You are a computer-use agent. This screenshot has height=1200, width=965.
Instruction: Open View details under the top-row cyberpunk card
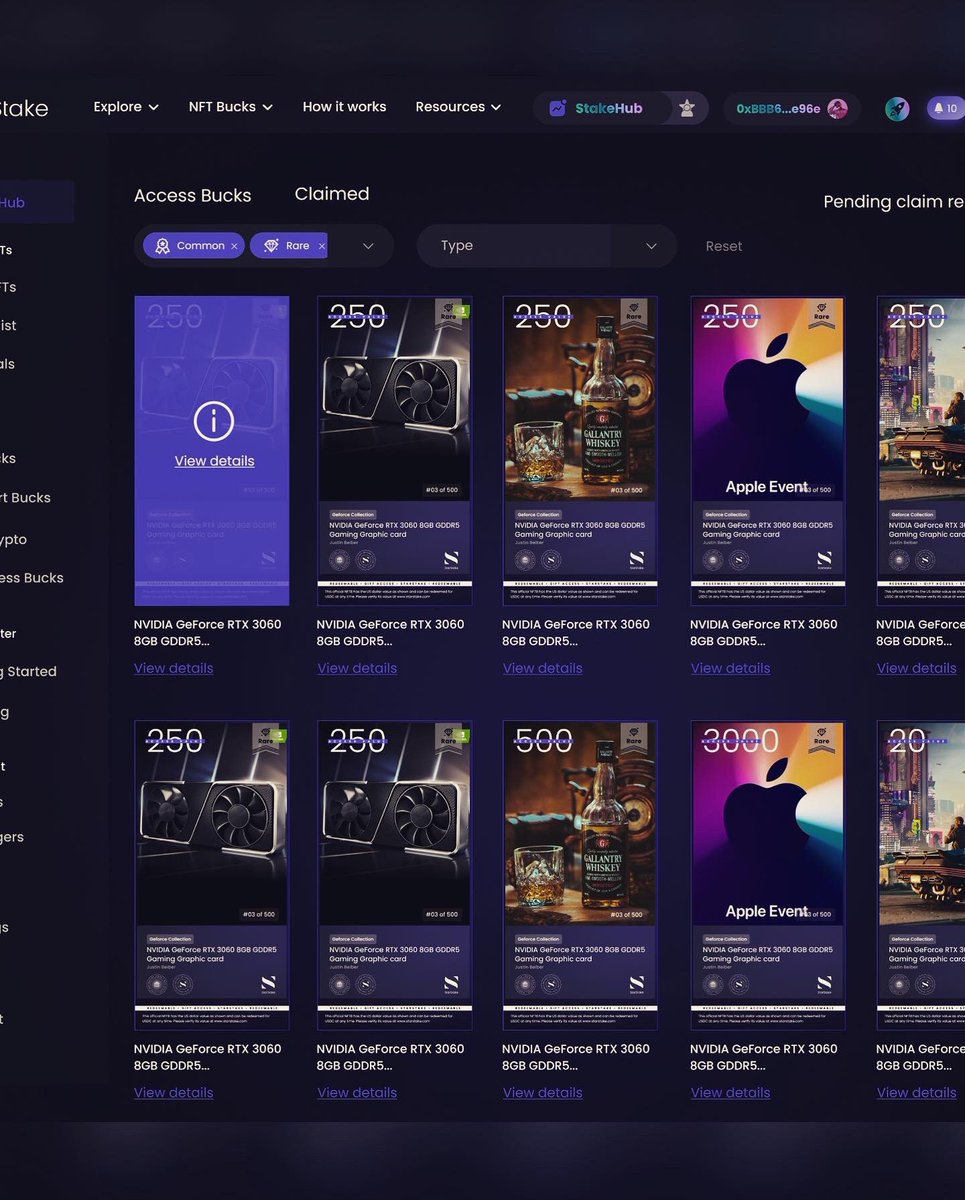pos(917,668)
